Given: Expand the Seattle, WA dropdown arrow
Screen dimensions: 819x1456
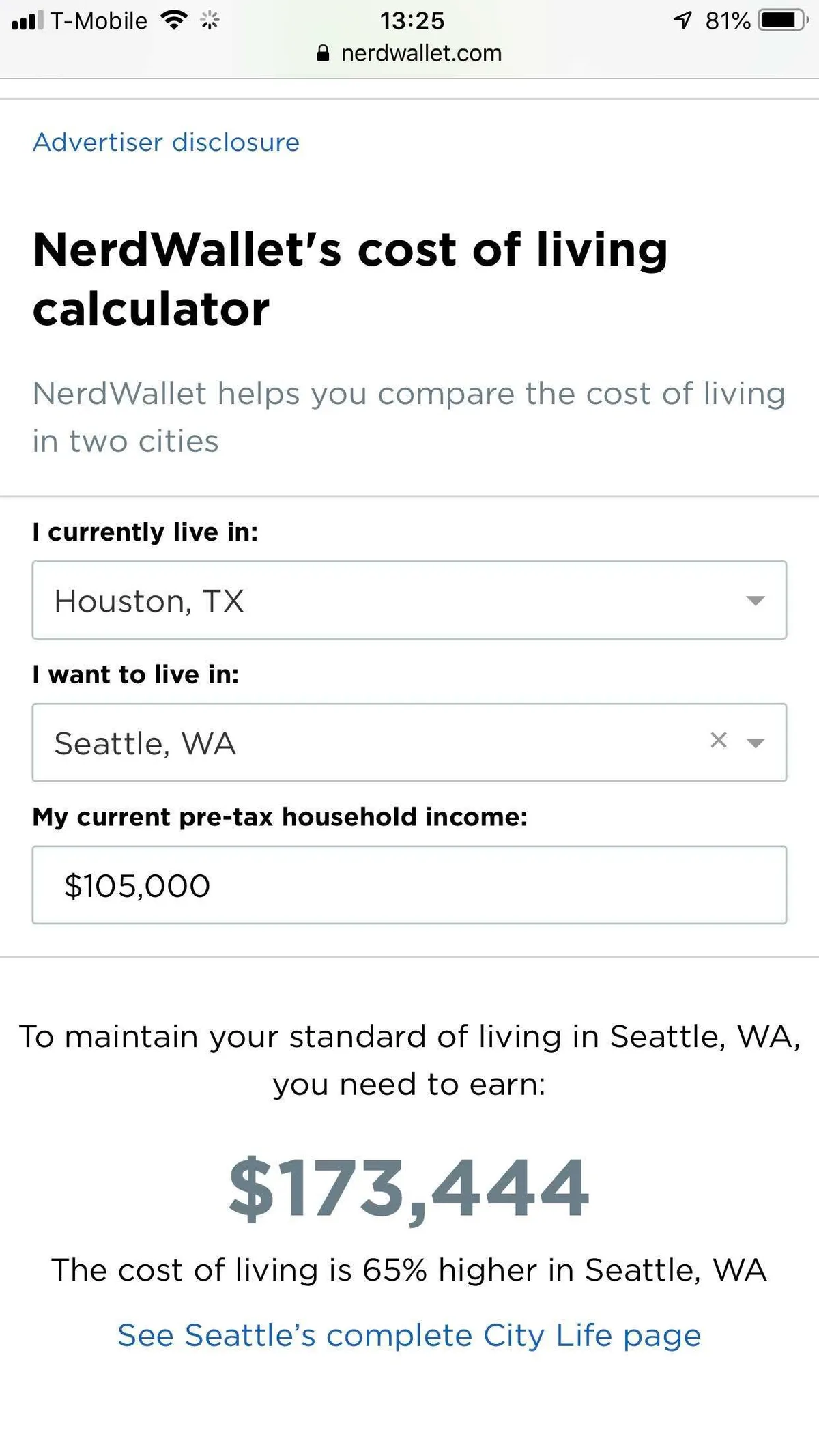Looking at the screenshot, I should pos(756,743).
